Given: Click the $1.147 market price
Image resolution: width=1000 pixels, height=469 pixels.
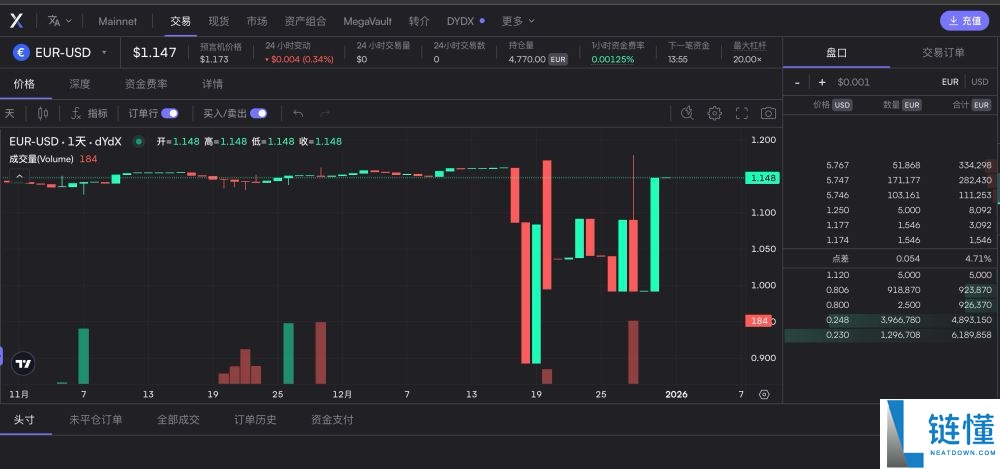Looking at the screenshot, I should (x=154, y=52).
